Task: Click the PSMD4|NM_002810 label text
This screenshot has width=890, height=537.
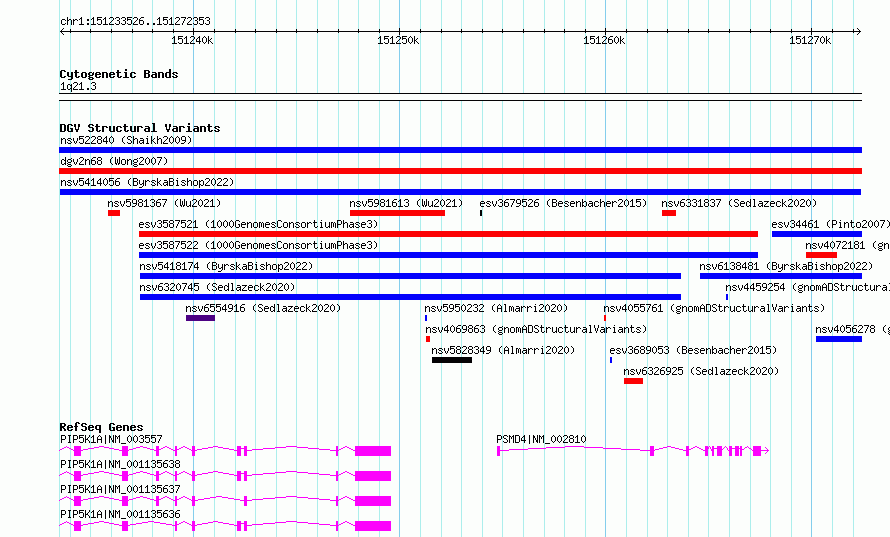Action: click(x=541, y=439)
